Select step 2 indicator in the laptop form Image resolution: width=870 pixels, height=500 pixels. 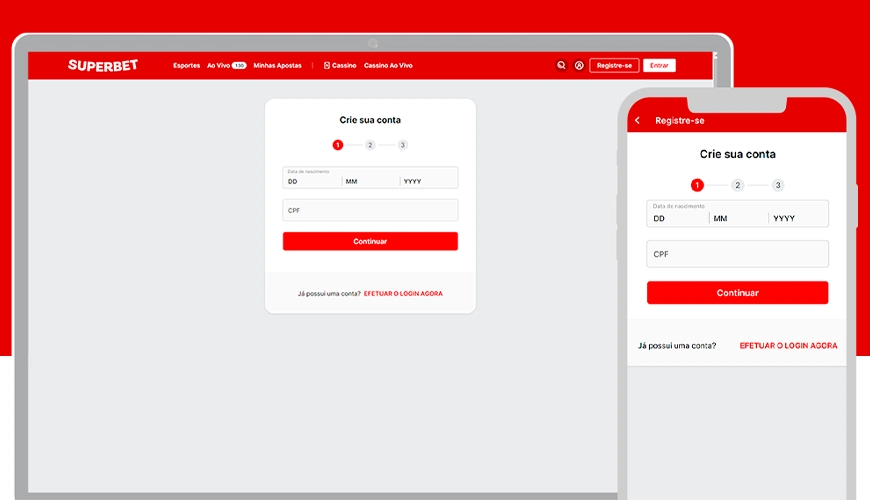click(370, 145)
